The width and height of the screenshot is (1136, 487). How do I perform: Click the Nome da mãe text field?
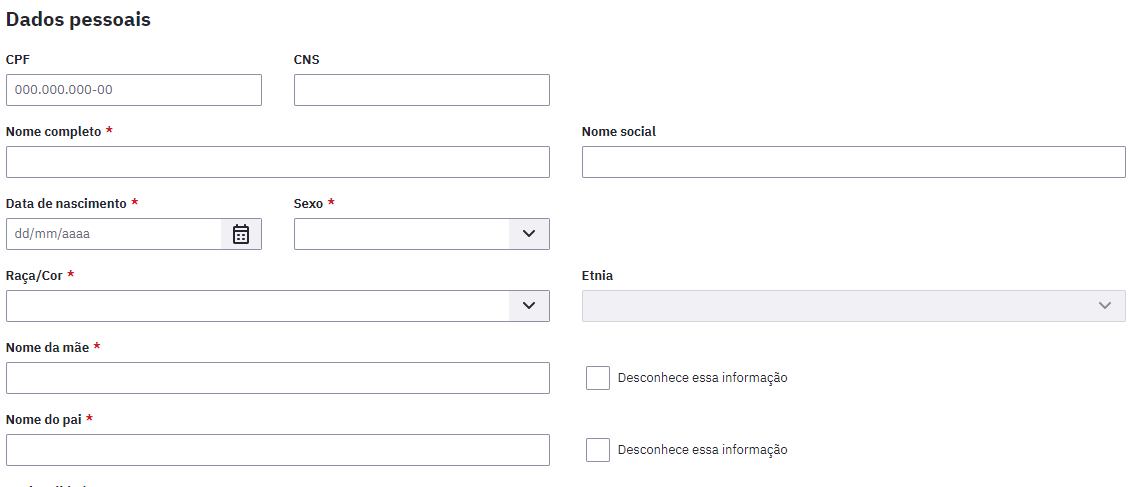277,378
